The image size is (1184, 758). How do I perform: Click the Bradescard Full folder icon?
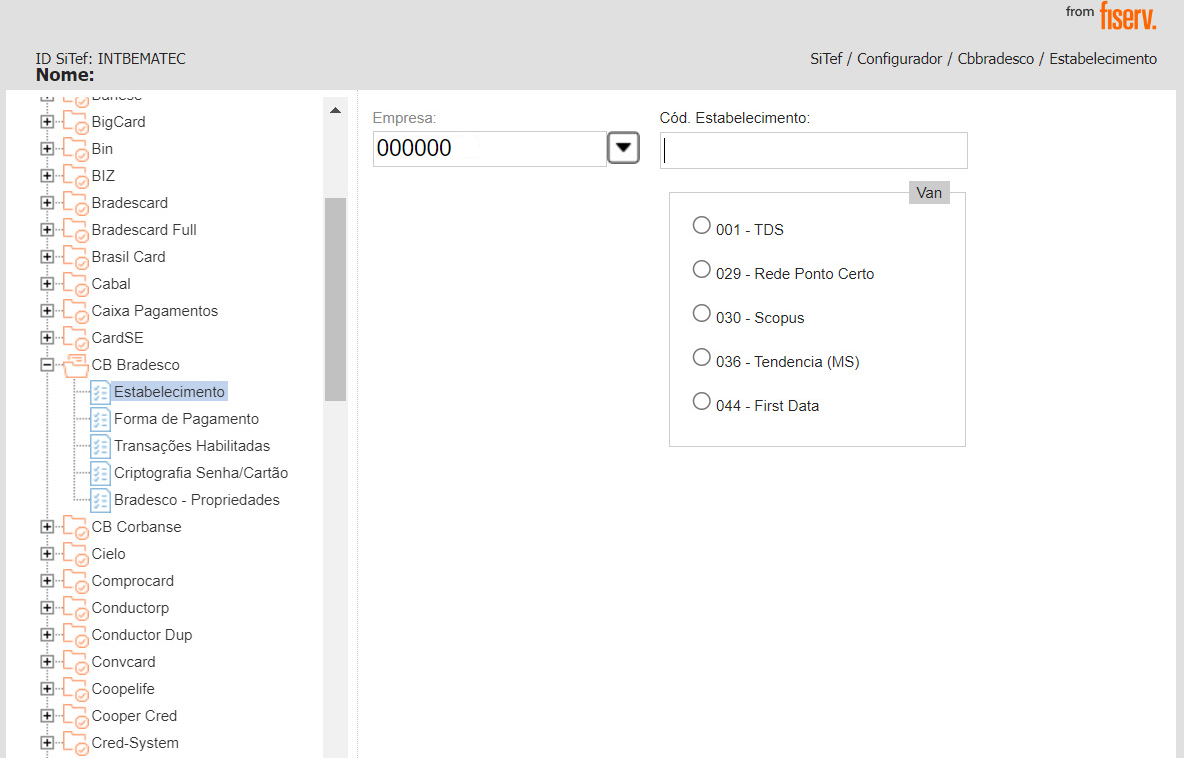coord(76,230)
